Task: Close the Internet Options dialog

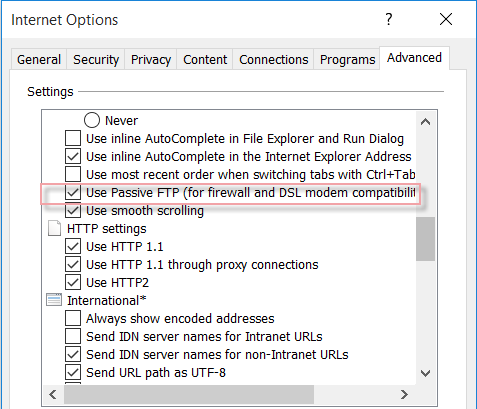Action: tap(446, 19)
